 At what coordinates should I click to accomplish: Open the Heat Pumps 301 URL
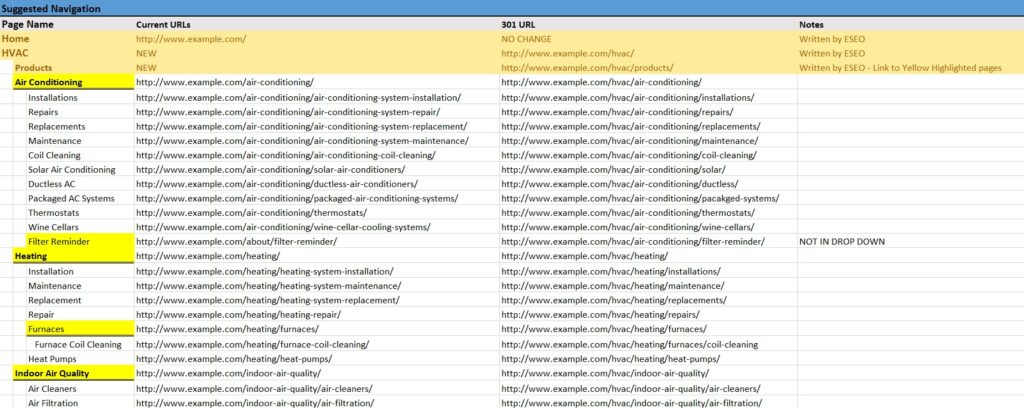[609, 358]
